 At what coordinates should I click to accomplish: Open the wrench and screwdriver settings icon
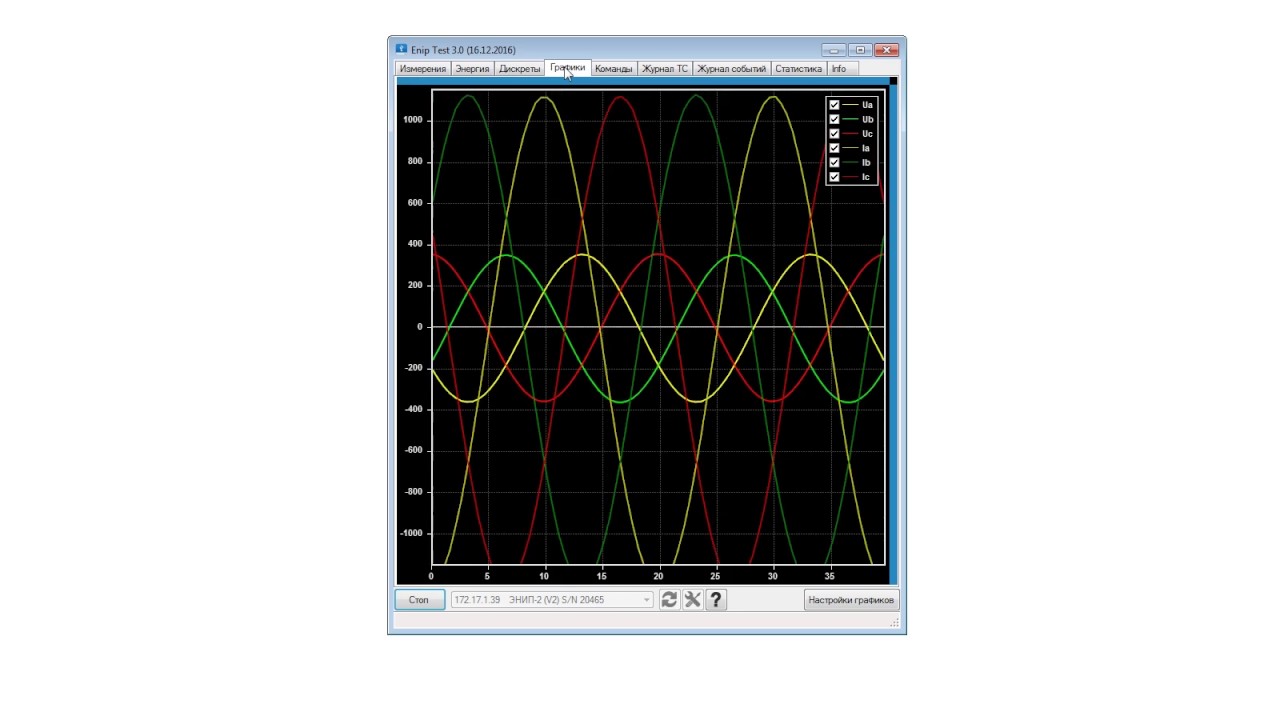coord(692,600)
